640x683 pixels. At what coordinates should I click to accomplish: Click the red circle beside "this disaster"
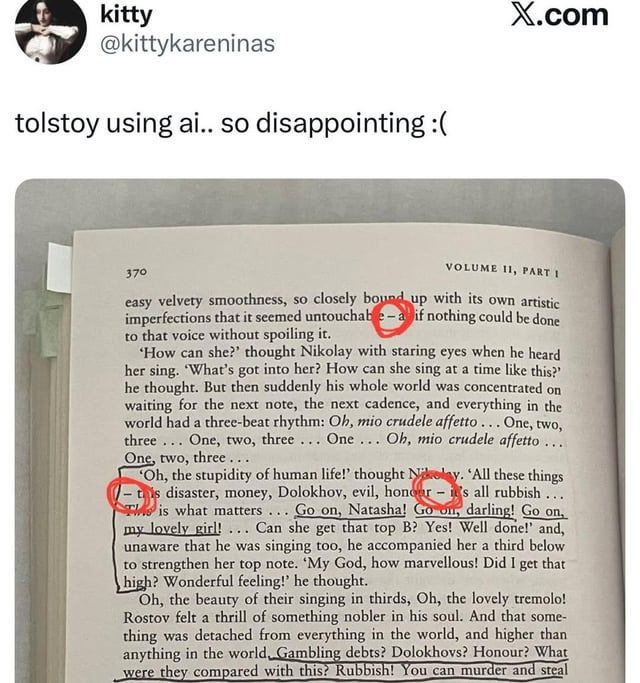click(131, 495)
